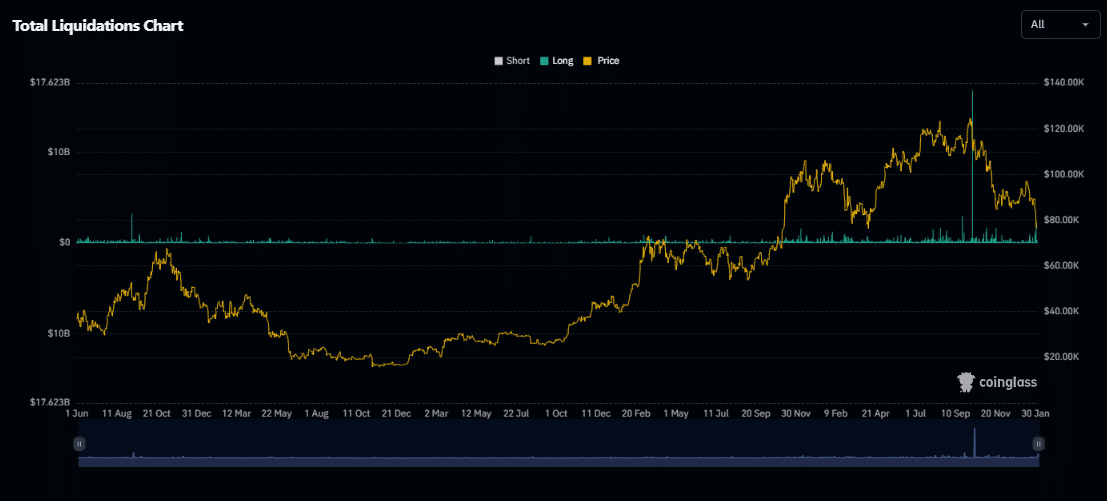Click the $40.00K price axis label

pyautogui.click(x=1061, y=311)
